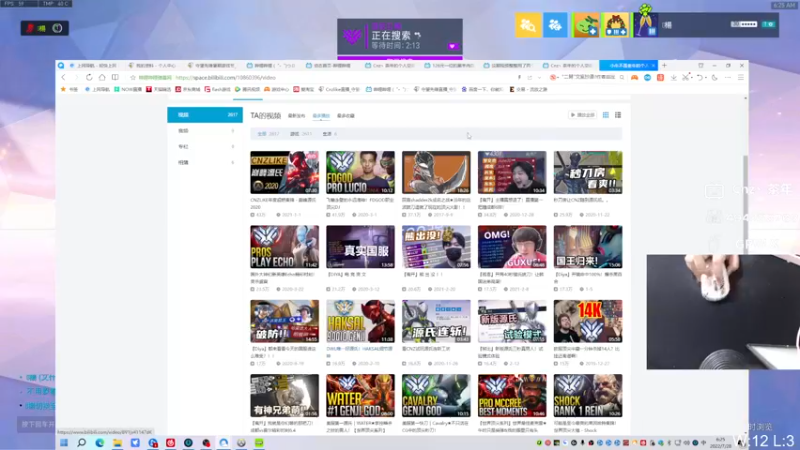Open the SHOCK RANK 1 REIN thumbnail
800x450 pixels.
[x=588, y=395]
